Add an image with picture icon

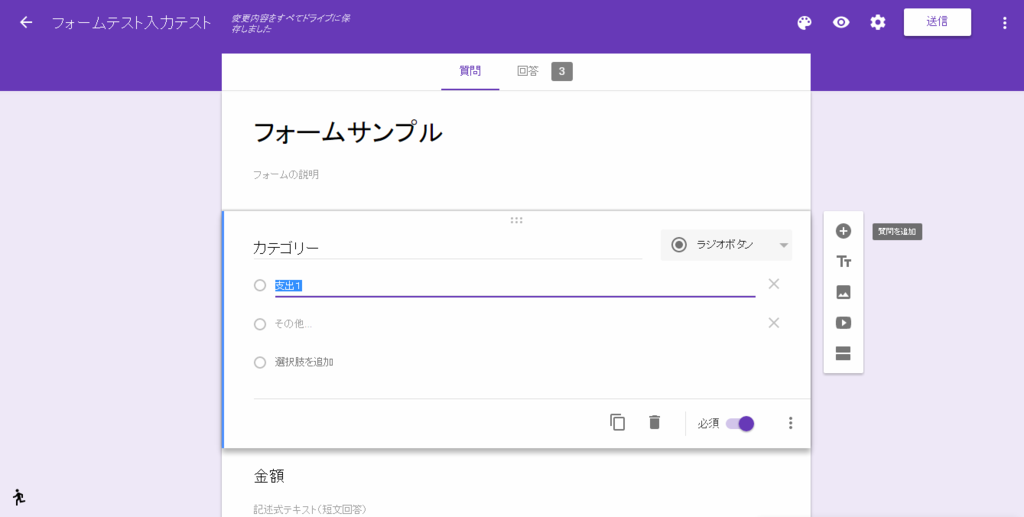[x=843, y=292]
